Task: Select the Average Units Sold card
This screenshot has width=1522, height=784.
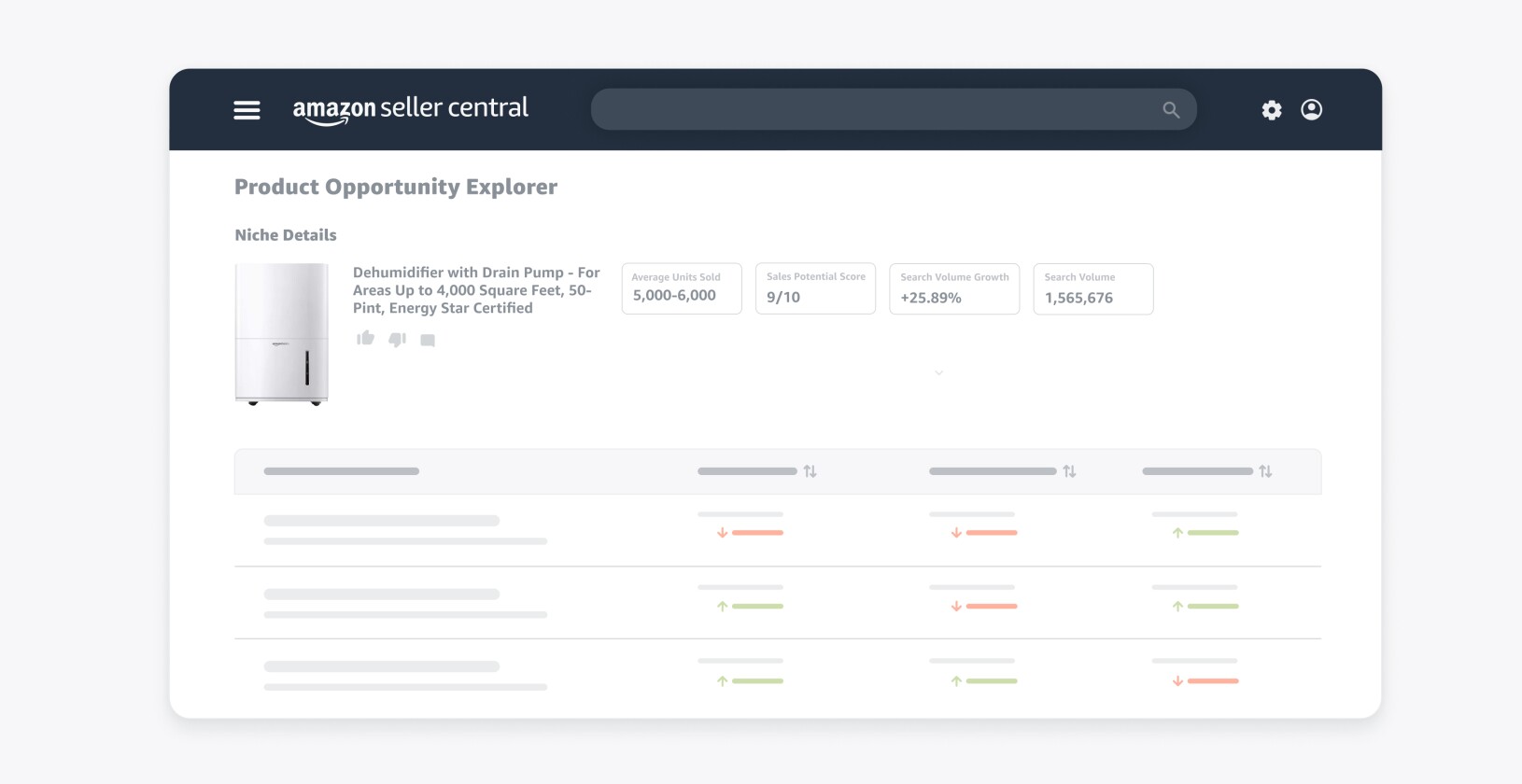Action: [682, 288]
